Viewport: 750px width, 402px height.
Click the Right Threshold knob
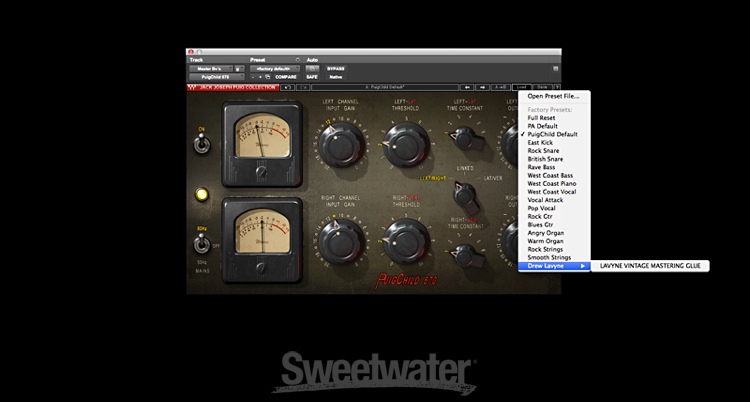[x=406, y=241]
